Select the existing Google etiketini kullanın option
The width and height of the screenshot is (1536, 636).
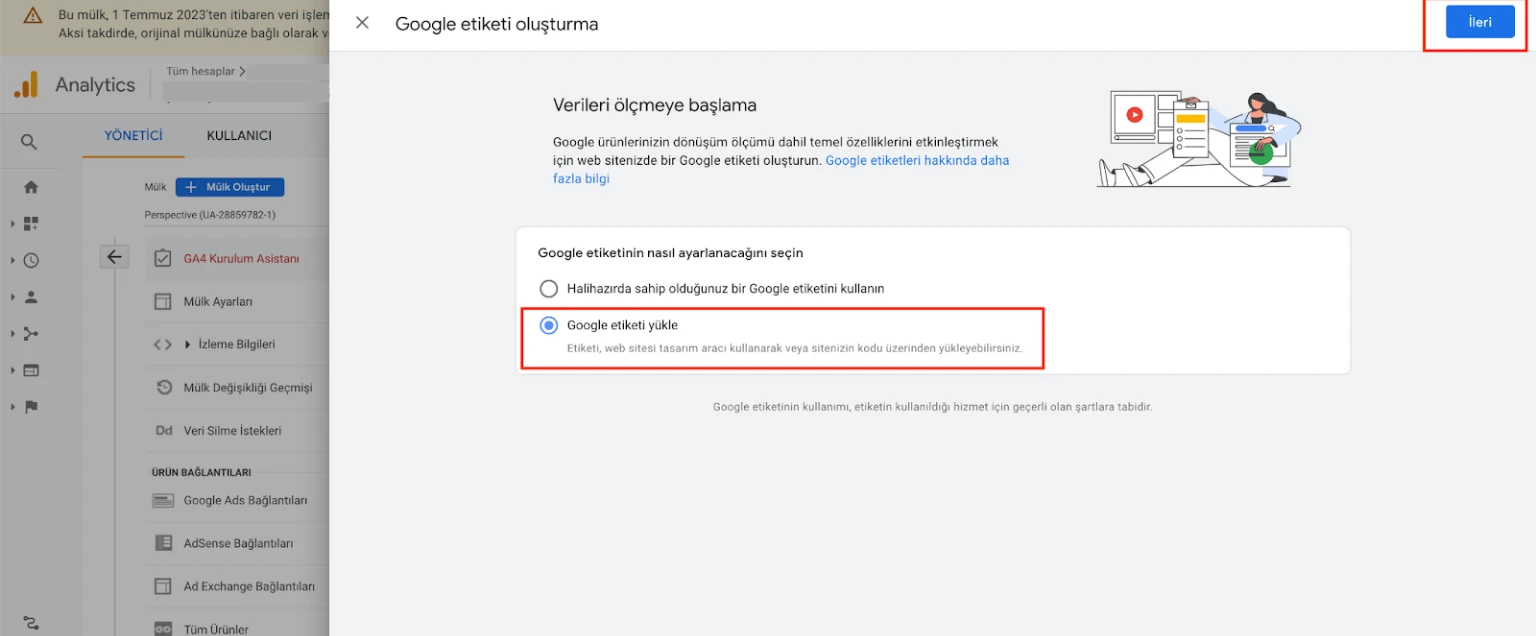(549, 288)
